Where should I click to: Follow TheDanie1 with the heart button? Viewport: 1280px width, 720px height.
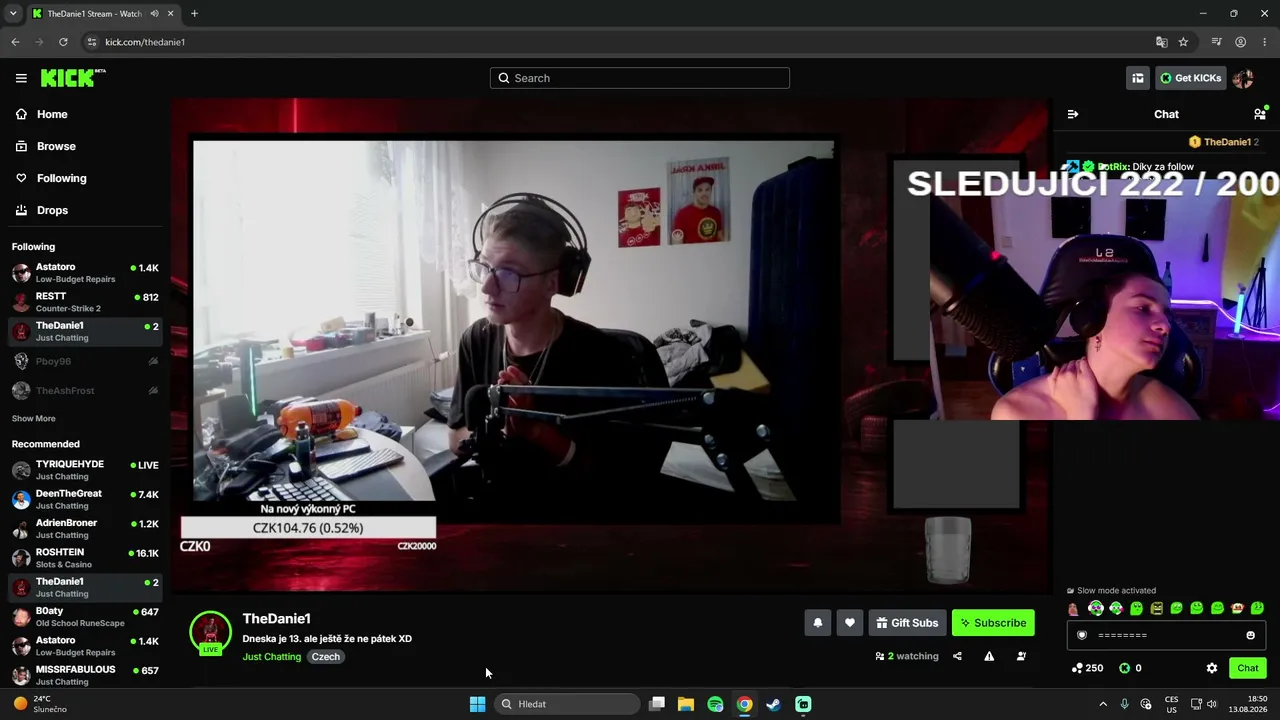tap(849, 623)
